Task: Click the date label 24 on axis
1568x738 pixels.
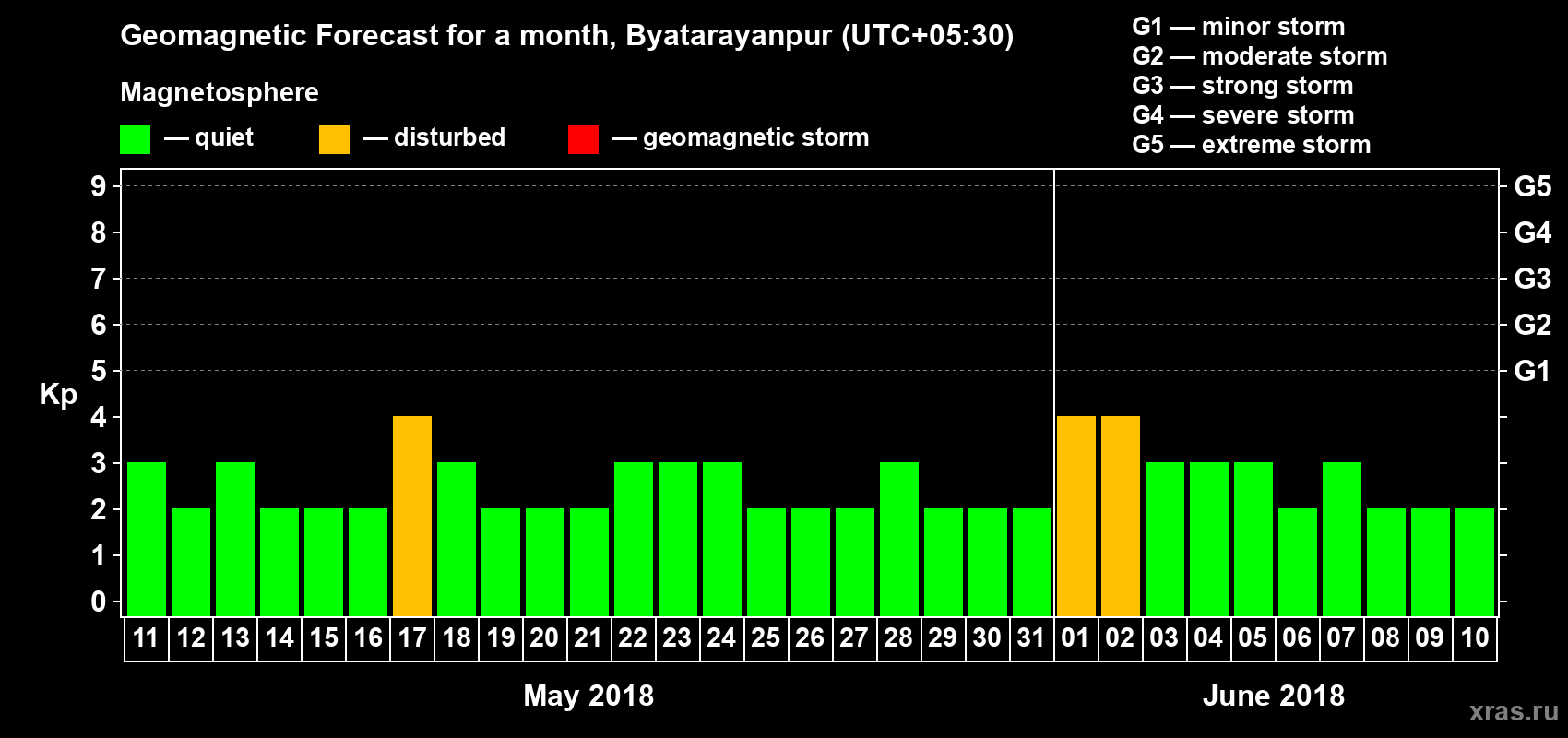Action: [721, 637]
